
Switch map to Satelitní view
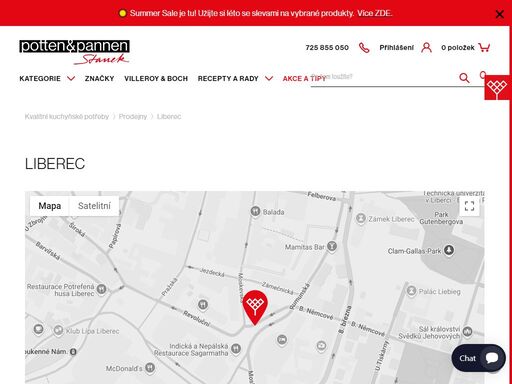pyautogui.click(x=94, y=206)
